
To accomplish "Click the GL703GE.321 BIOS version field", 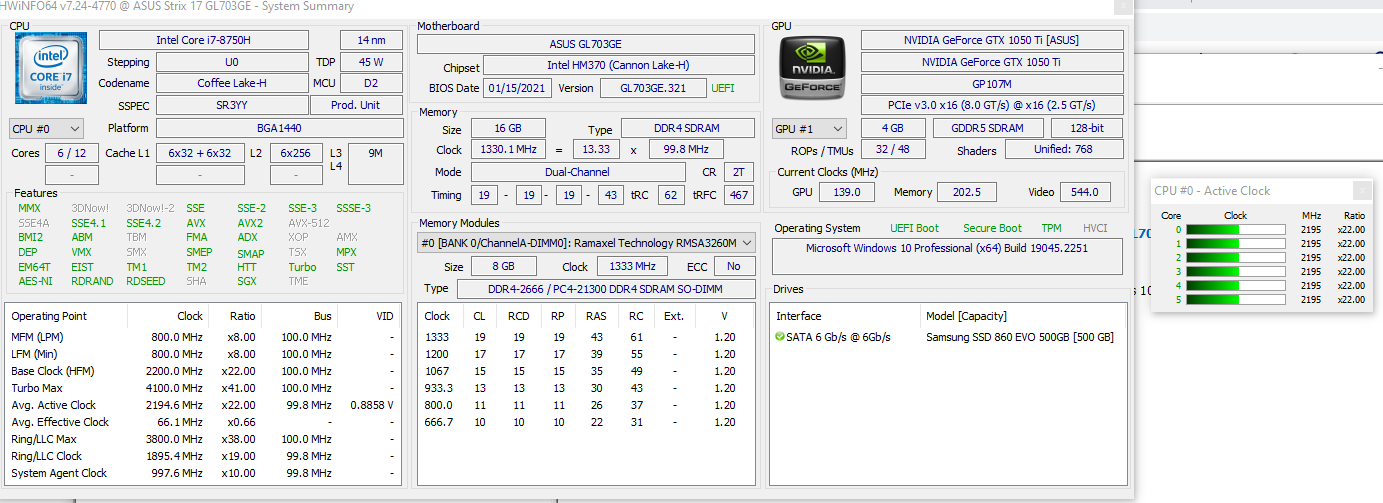I will point(653,88).
